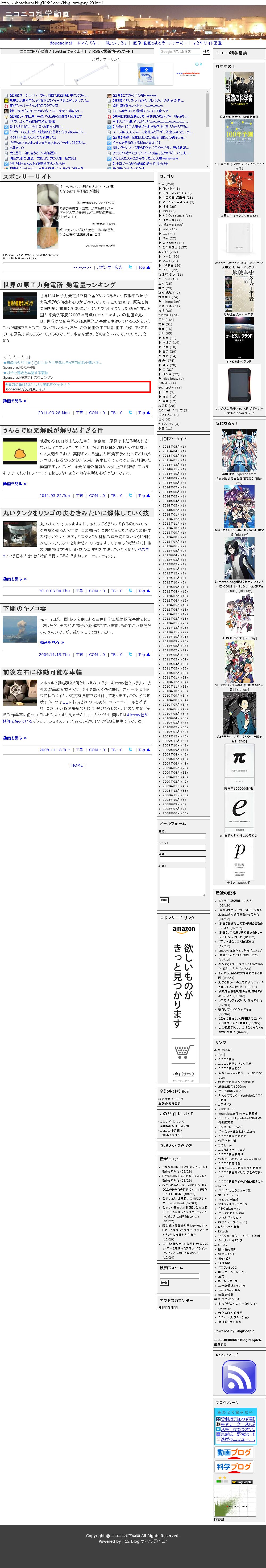Open the 素数表 p book cover

[239, 859]
